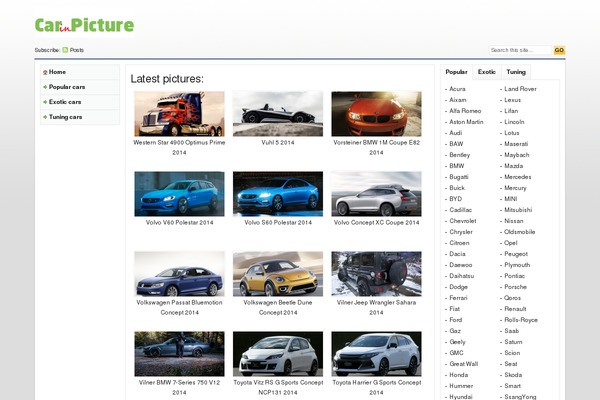
Task: Open the Rolls-Royce brand link
Action: pos(521,320)
